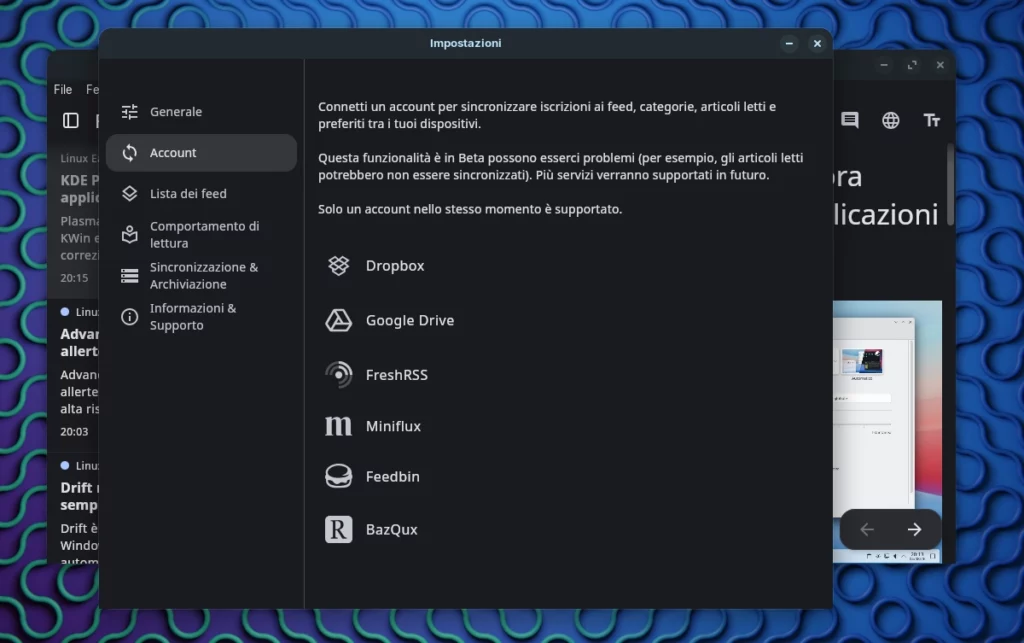Close the Impostazioni dialog
The width and height of the screenshot is (1024, 643).
pyautogui.click(x=817, y=43)
